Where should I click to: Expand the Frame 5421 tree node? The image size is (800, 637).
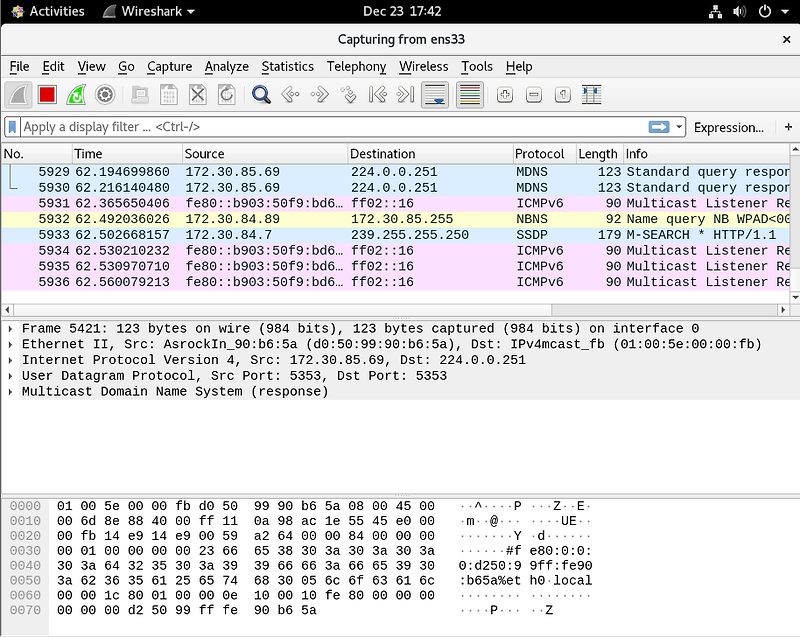10,329
